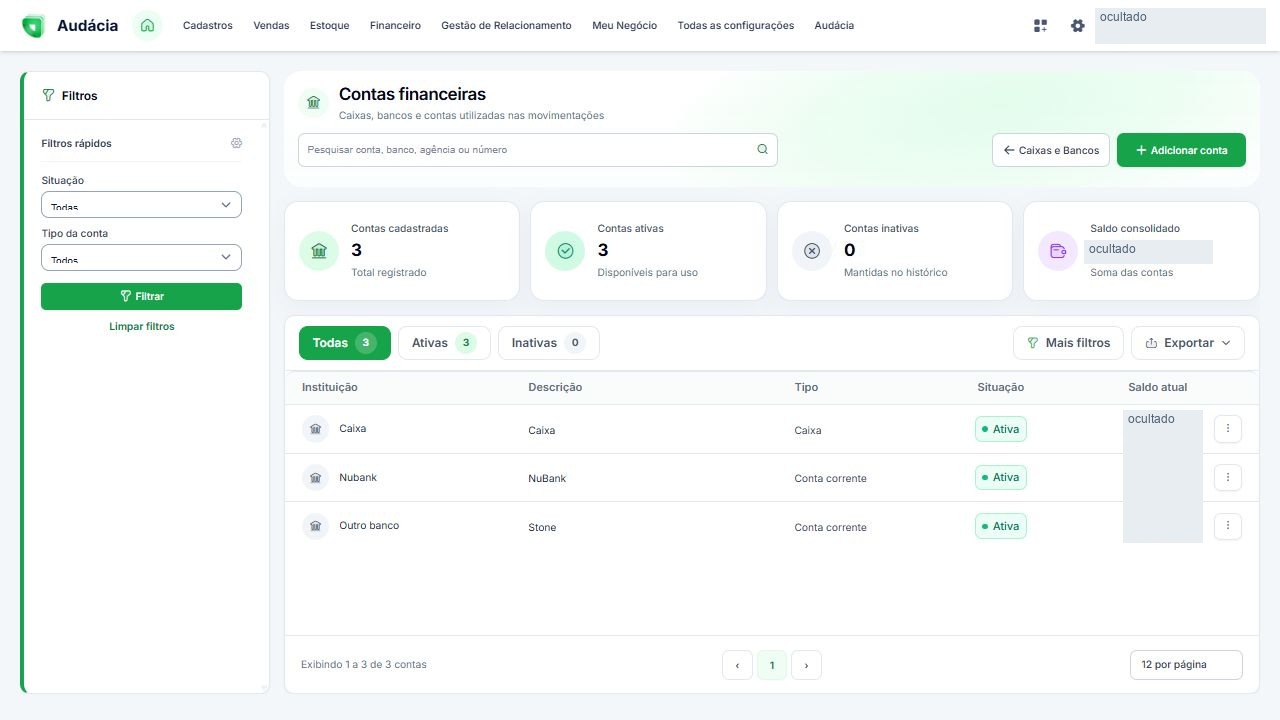Click the Audácia shield logo
This screenshot has height=720, width=1280.
tap(33, 26)
